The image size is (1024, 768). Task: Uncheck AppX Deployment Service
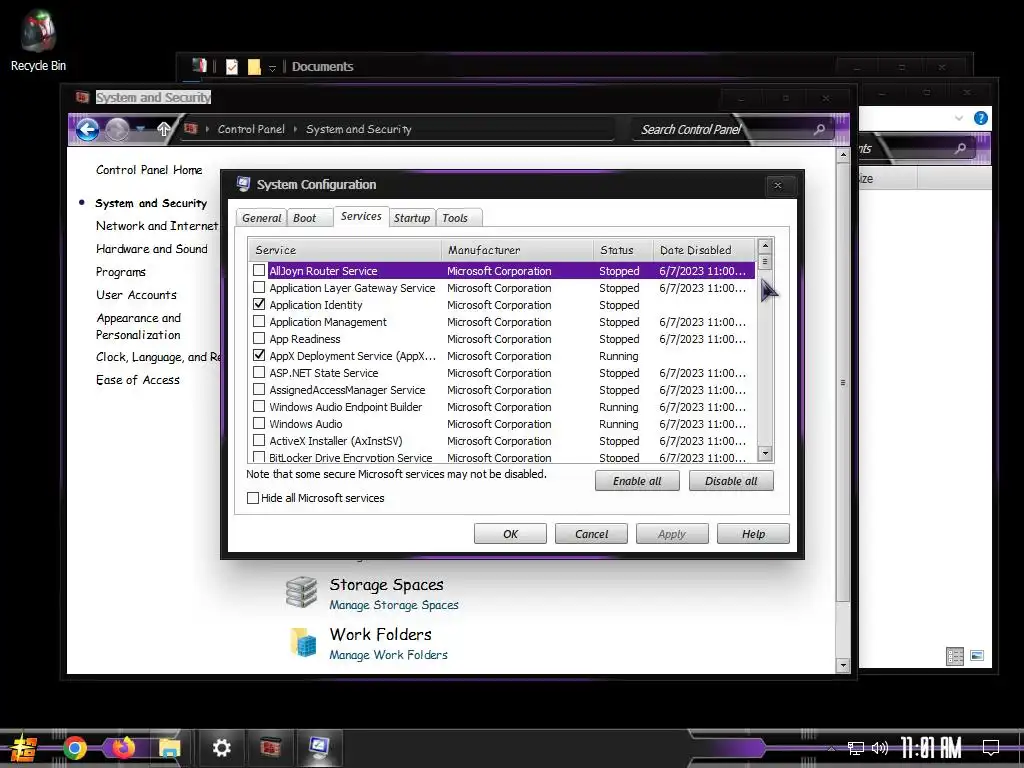click(x=259, y=355)
